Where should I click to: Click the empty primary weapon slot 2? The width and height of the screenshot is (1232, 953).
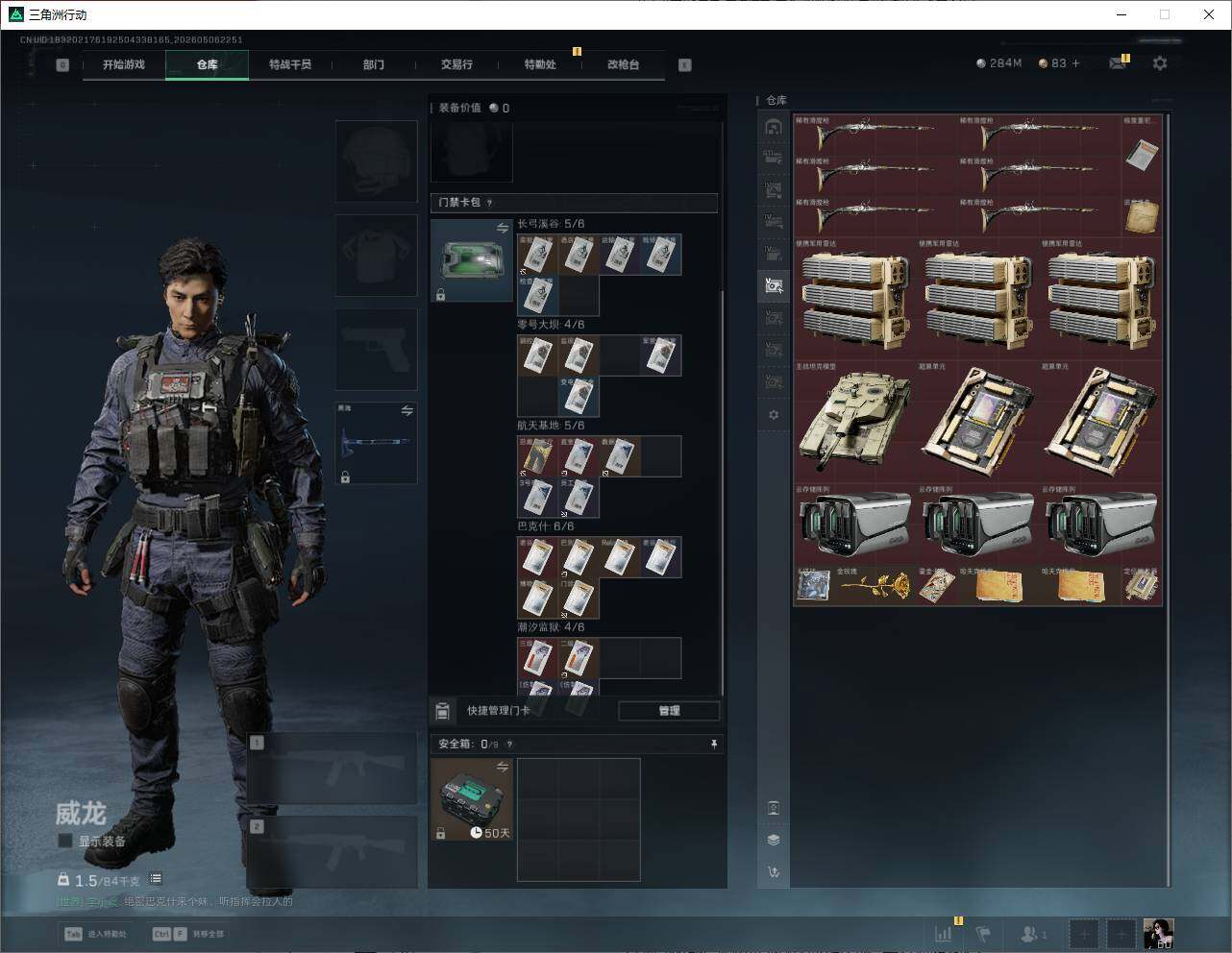pos(333,853)
